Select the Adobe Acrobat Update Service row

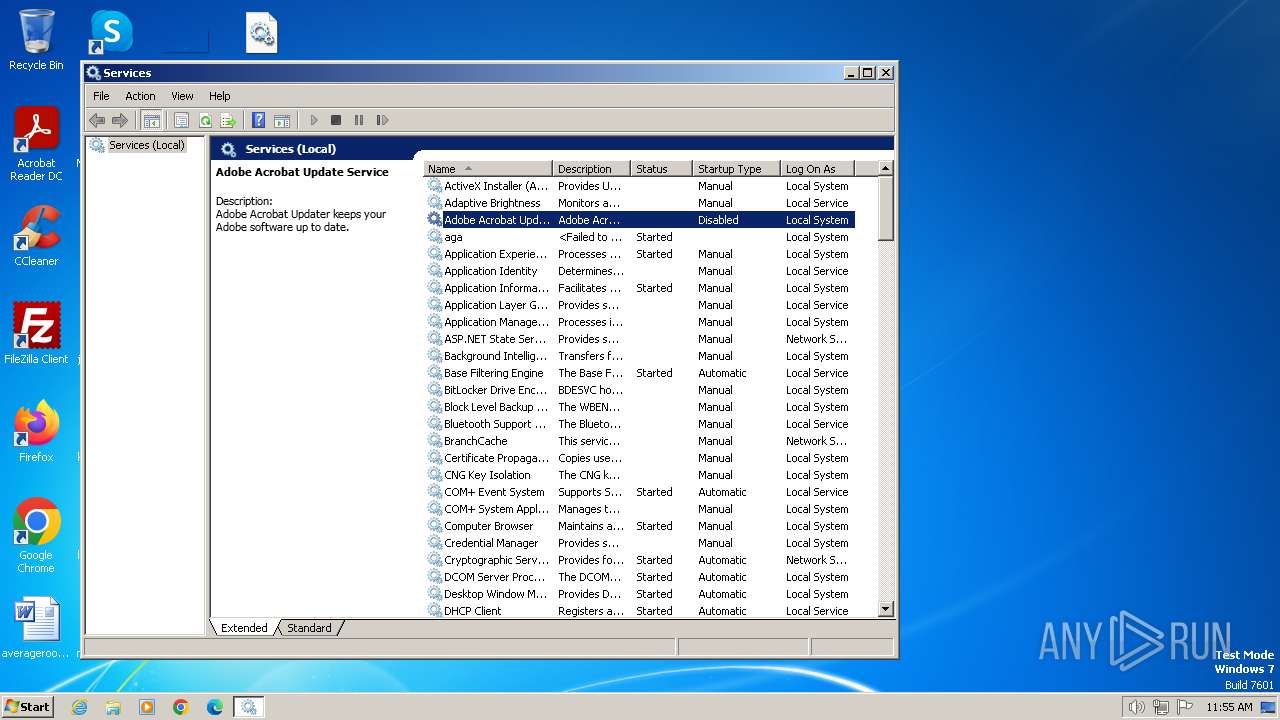tap(639, 220)
